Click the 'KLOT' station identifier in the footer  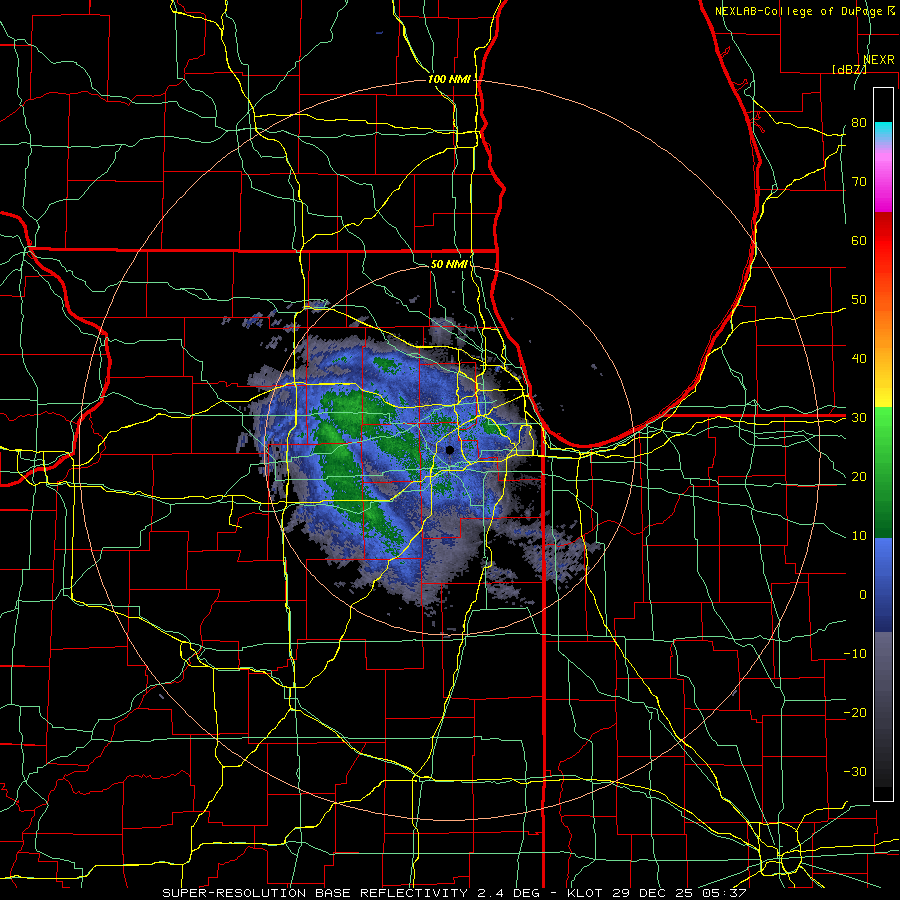point(584,893)
